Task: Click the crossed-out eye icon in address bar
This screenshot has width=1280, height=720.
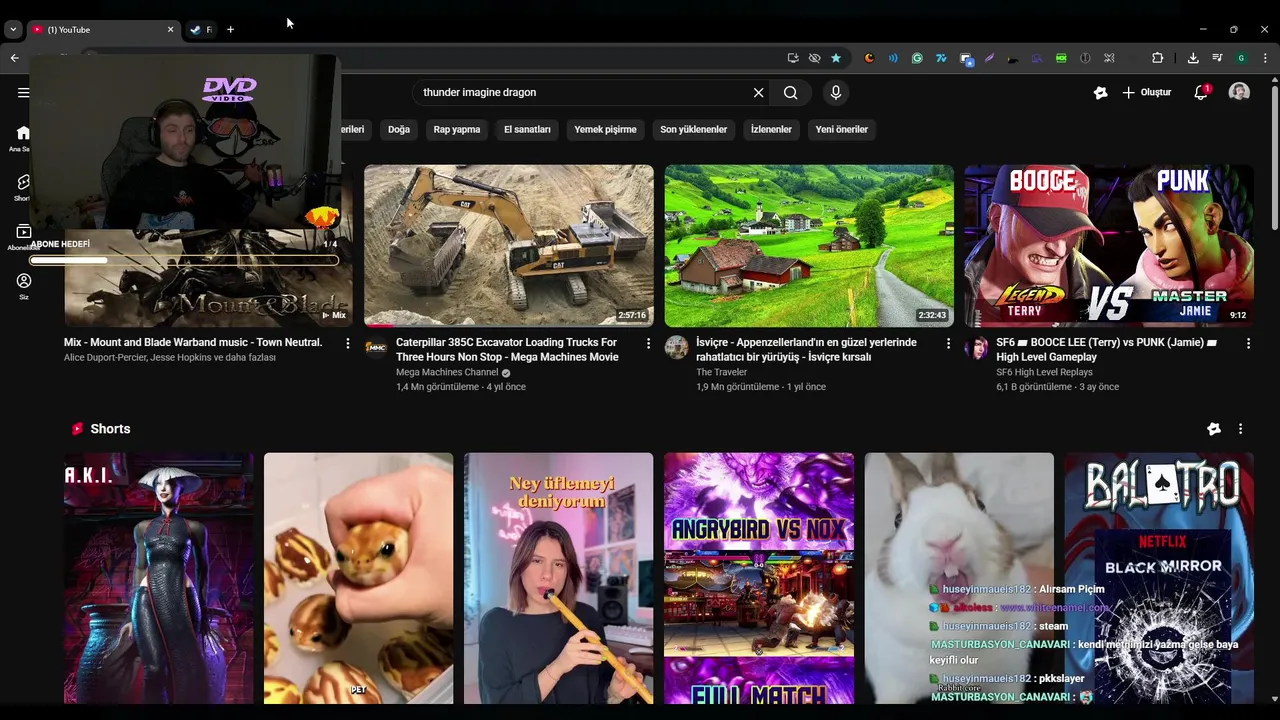Action: point(815,58)
